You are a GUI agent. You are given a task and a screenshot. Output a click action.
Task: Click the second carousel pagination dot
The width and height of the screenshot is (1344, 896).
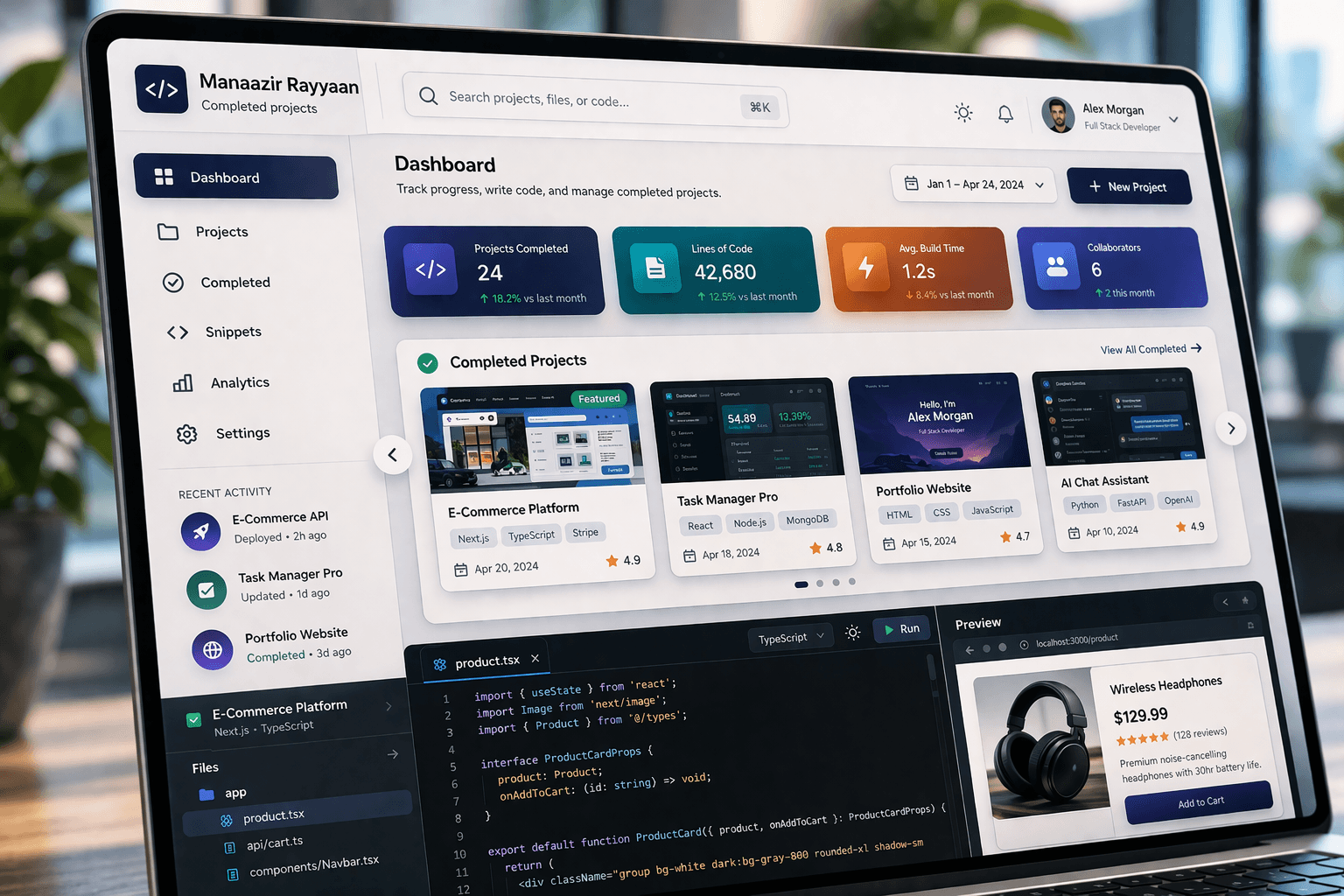point(819,582)
